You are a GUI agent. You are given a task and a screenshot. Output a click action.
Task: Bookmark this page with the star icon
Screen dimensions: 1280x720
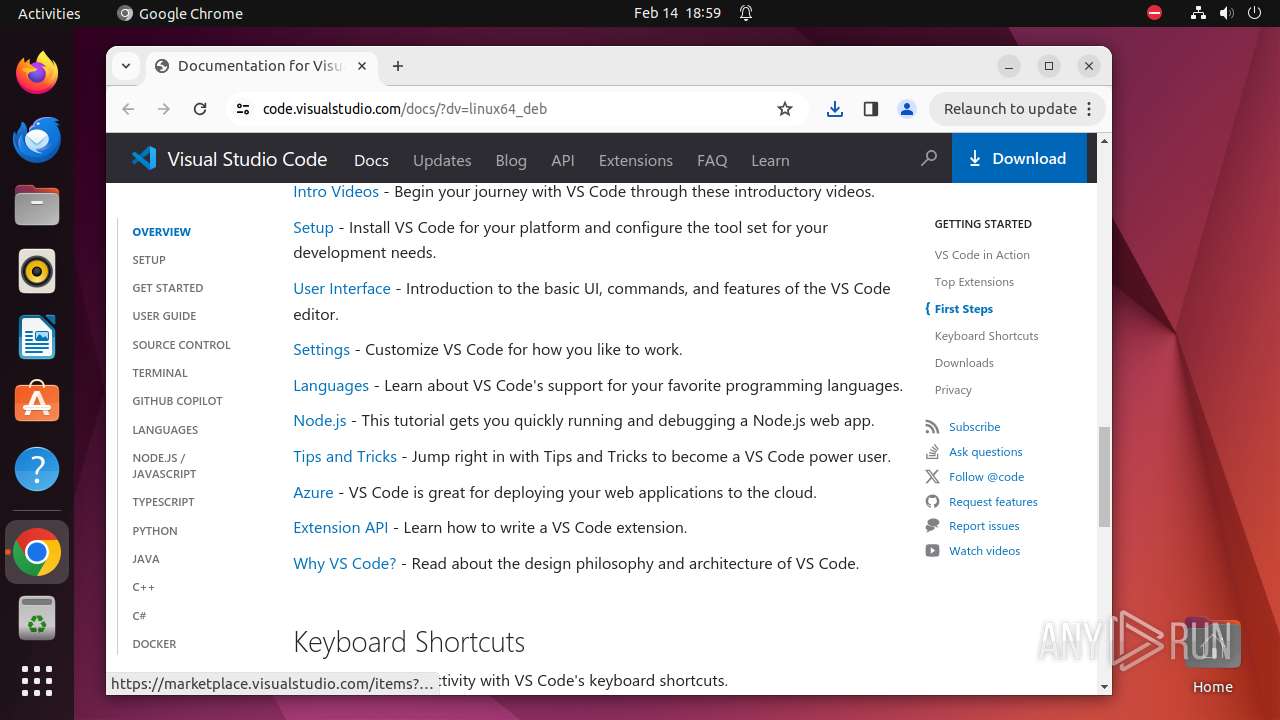click(x=785, y=109)
